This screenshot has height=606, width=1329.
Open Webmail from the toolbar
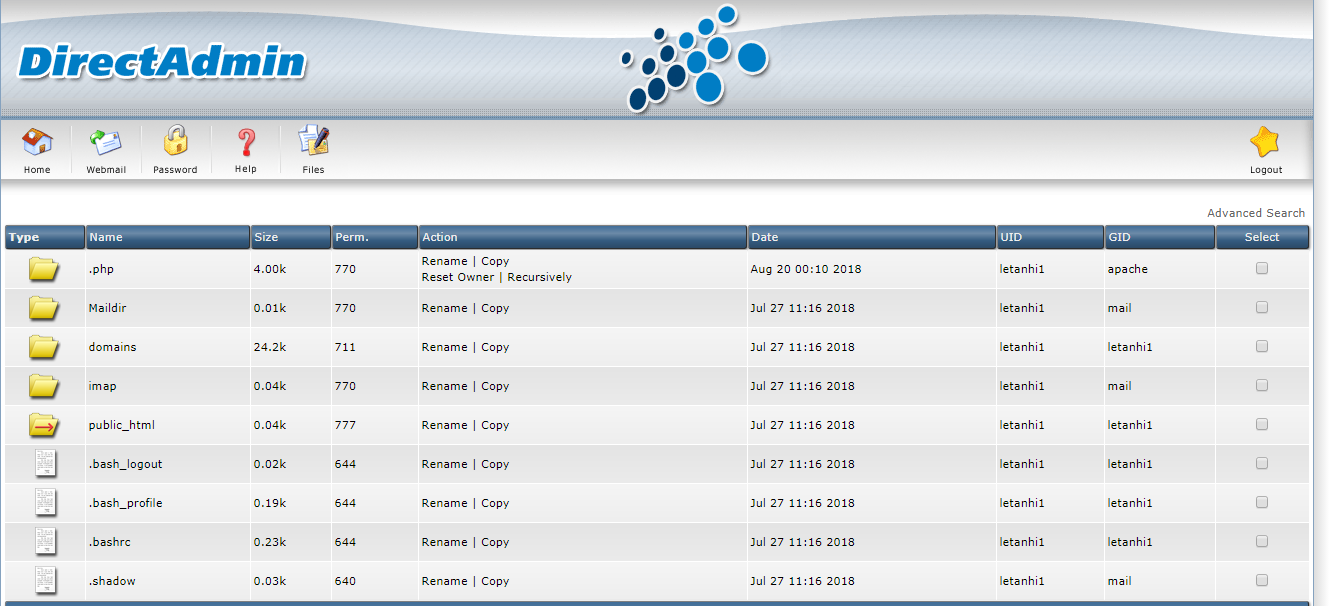pyautogui.click(x=106, y=140)
